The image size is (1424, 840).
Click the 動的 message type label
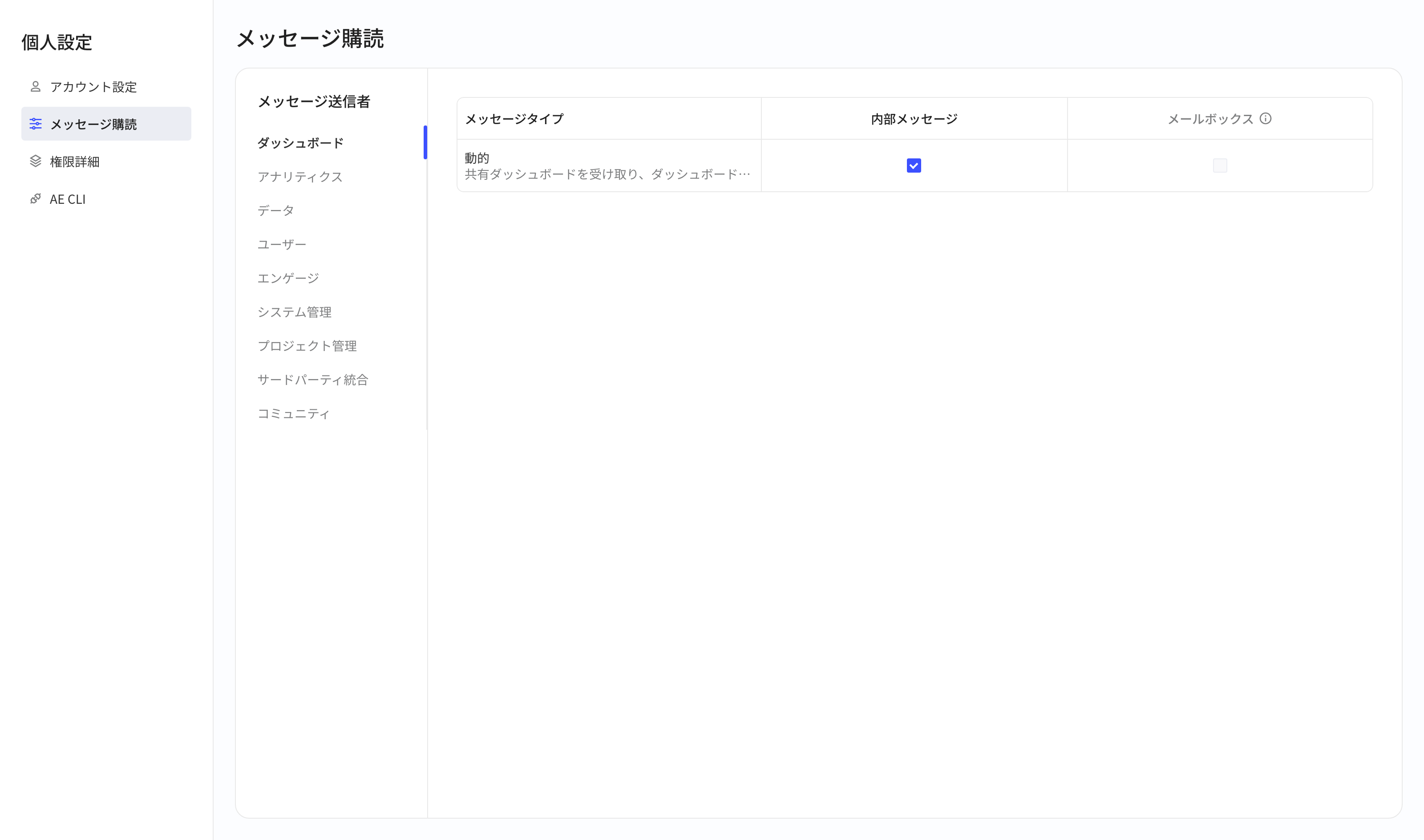coord(477,158)
